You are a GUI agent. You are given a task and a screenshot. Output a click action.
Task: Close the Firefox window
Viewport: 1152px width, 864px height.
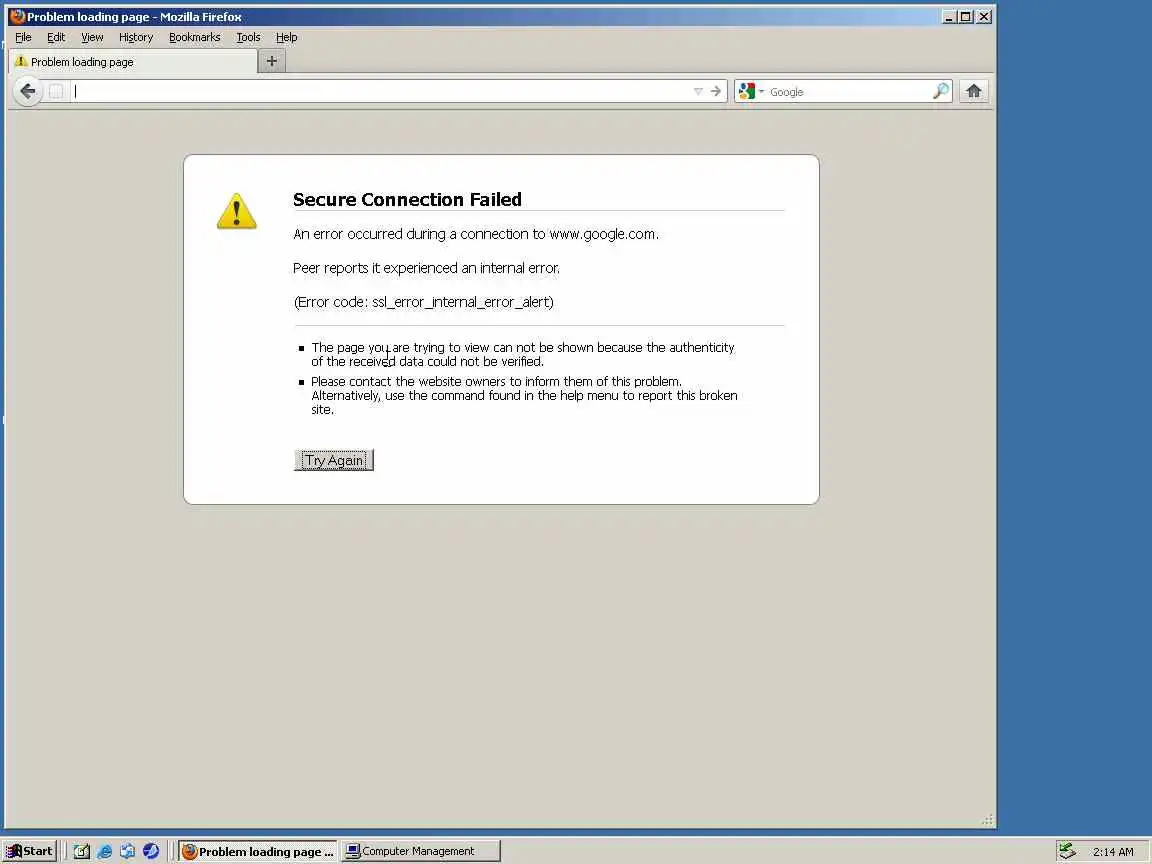tap(984, 17)
